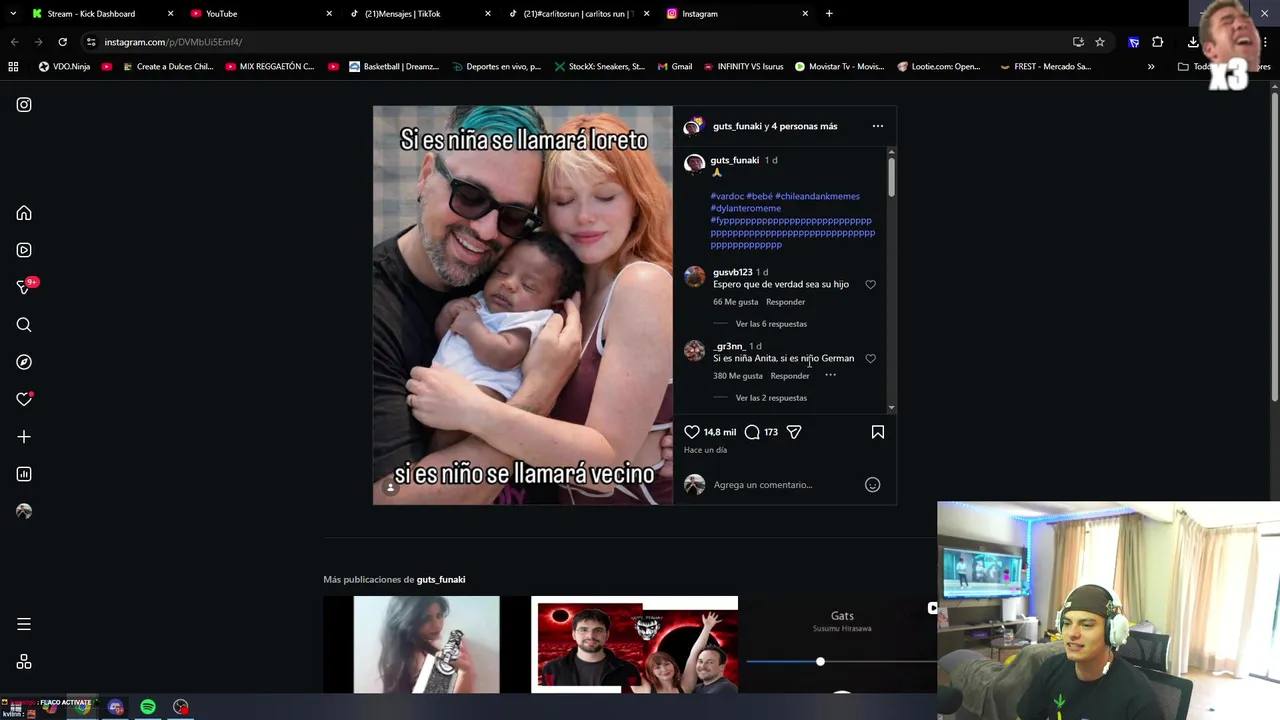Open Gmail bookmark

click(x=675, y=67)
